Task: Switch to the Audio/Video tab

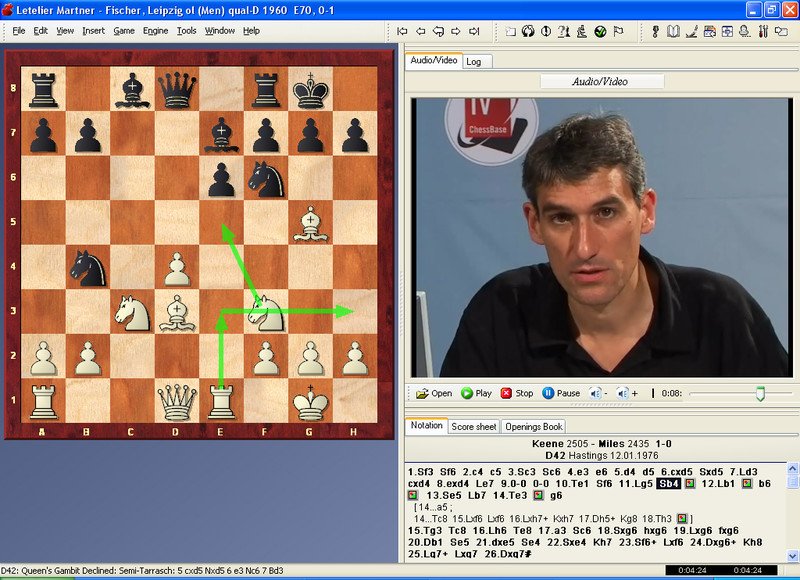Action: [434, 60]
